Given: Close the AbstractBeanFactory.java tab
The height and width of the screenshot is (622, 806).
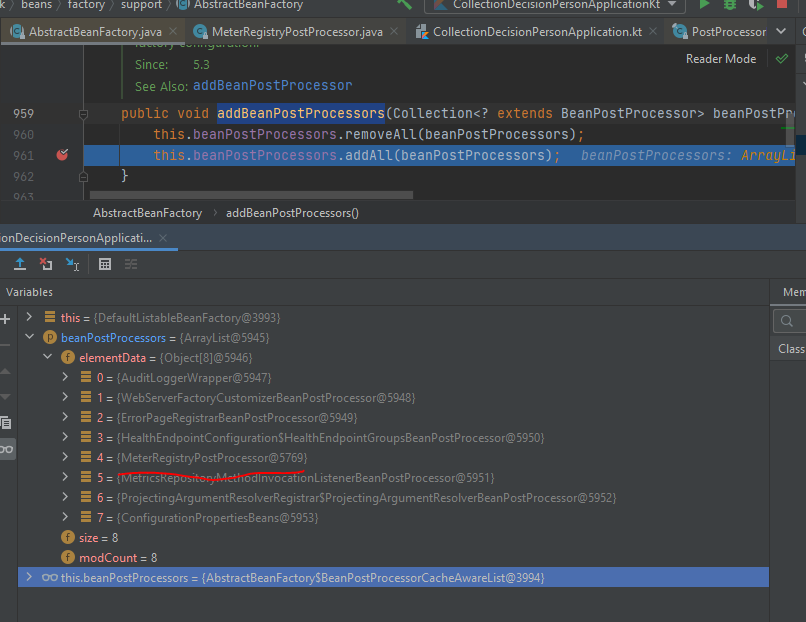Looking at the screenshot, I should (x=173, y=31).
